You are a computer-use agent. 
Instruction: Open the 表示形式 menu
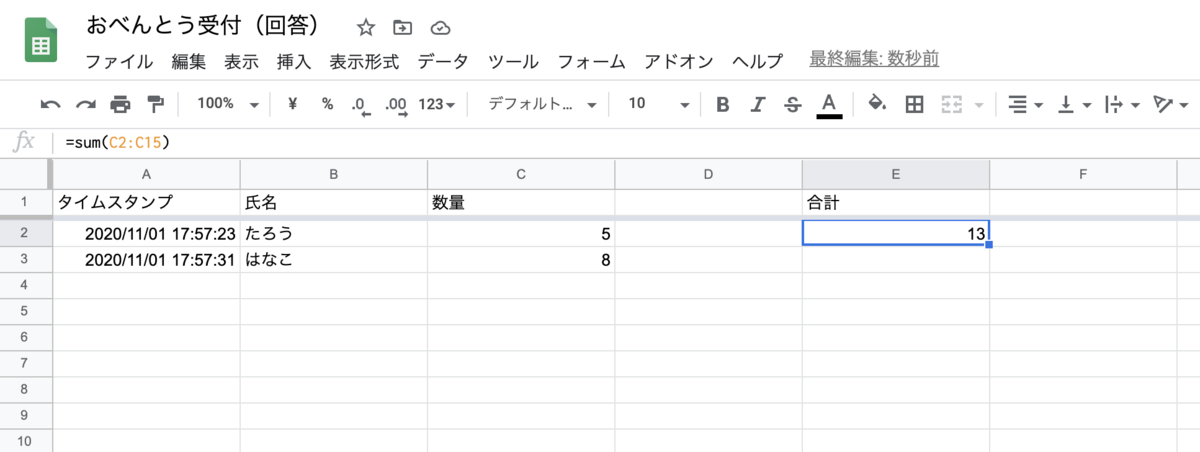[x=364, y=61]
